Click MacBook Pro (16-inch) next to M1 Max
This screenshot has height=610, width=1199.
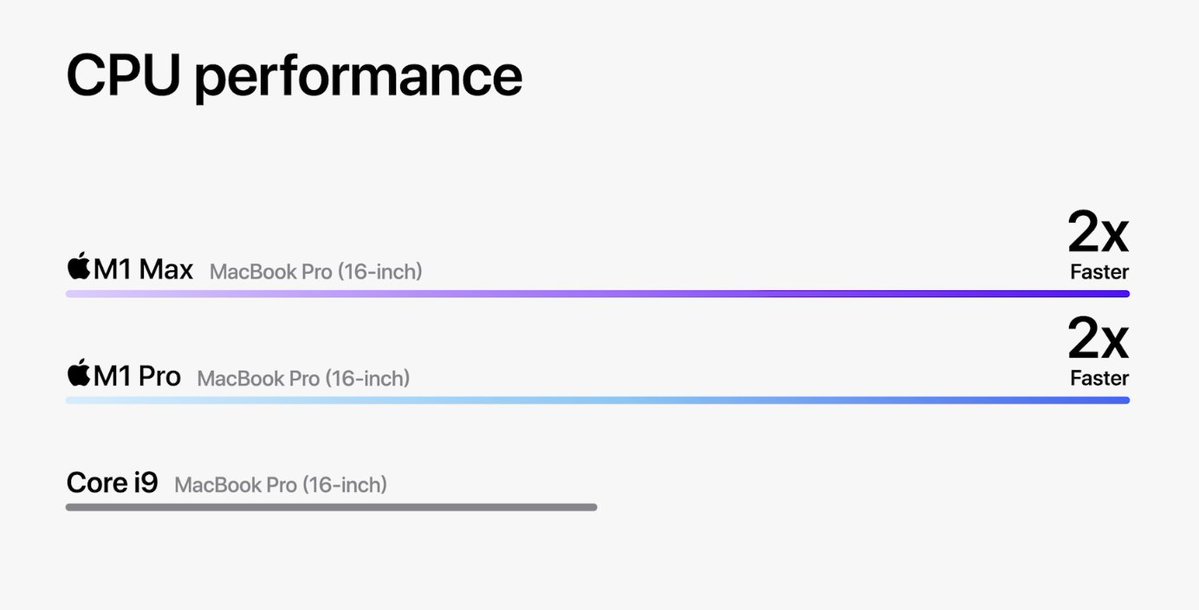click(316, 271)
